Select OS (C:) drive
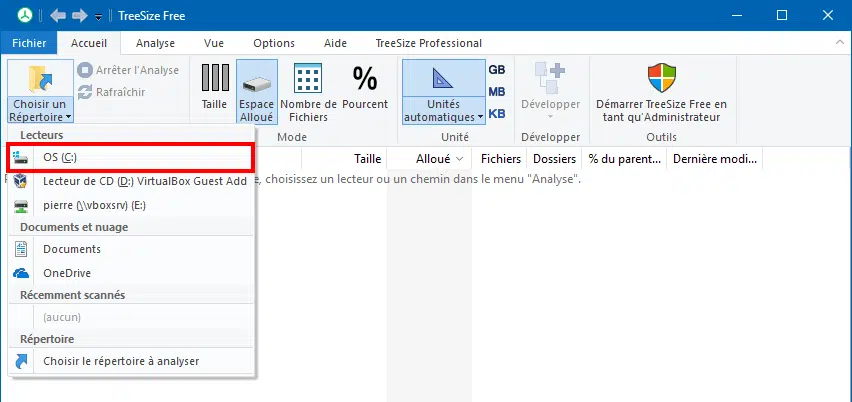The height and width of the screenshot is (402, 852). pos(131,157)
